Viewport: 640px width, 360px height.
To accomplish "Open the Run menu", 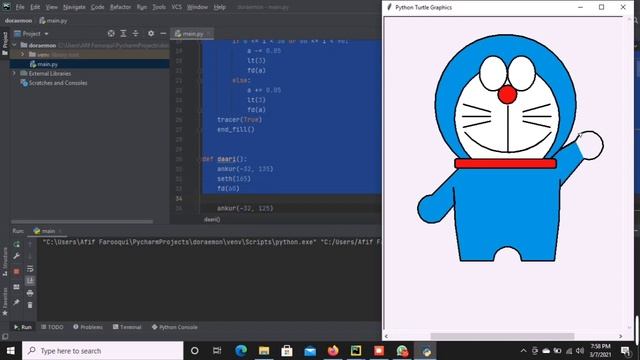I will click(x=142, y=7).
